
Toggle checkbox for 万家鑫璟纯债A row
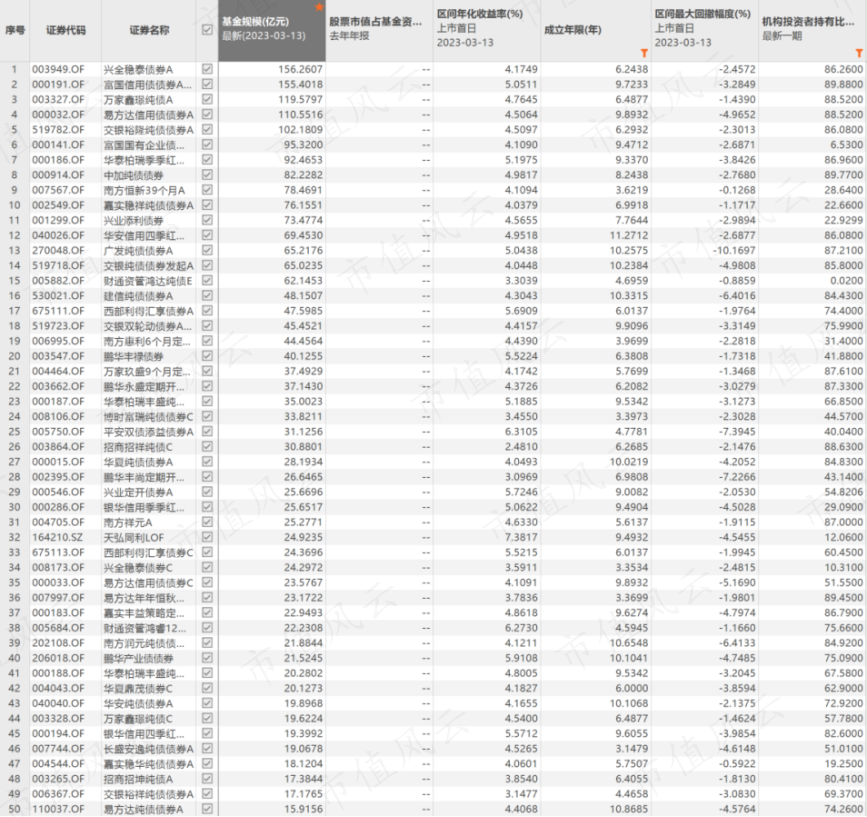[207, 99]
